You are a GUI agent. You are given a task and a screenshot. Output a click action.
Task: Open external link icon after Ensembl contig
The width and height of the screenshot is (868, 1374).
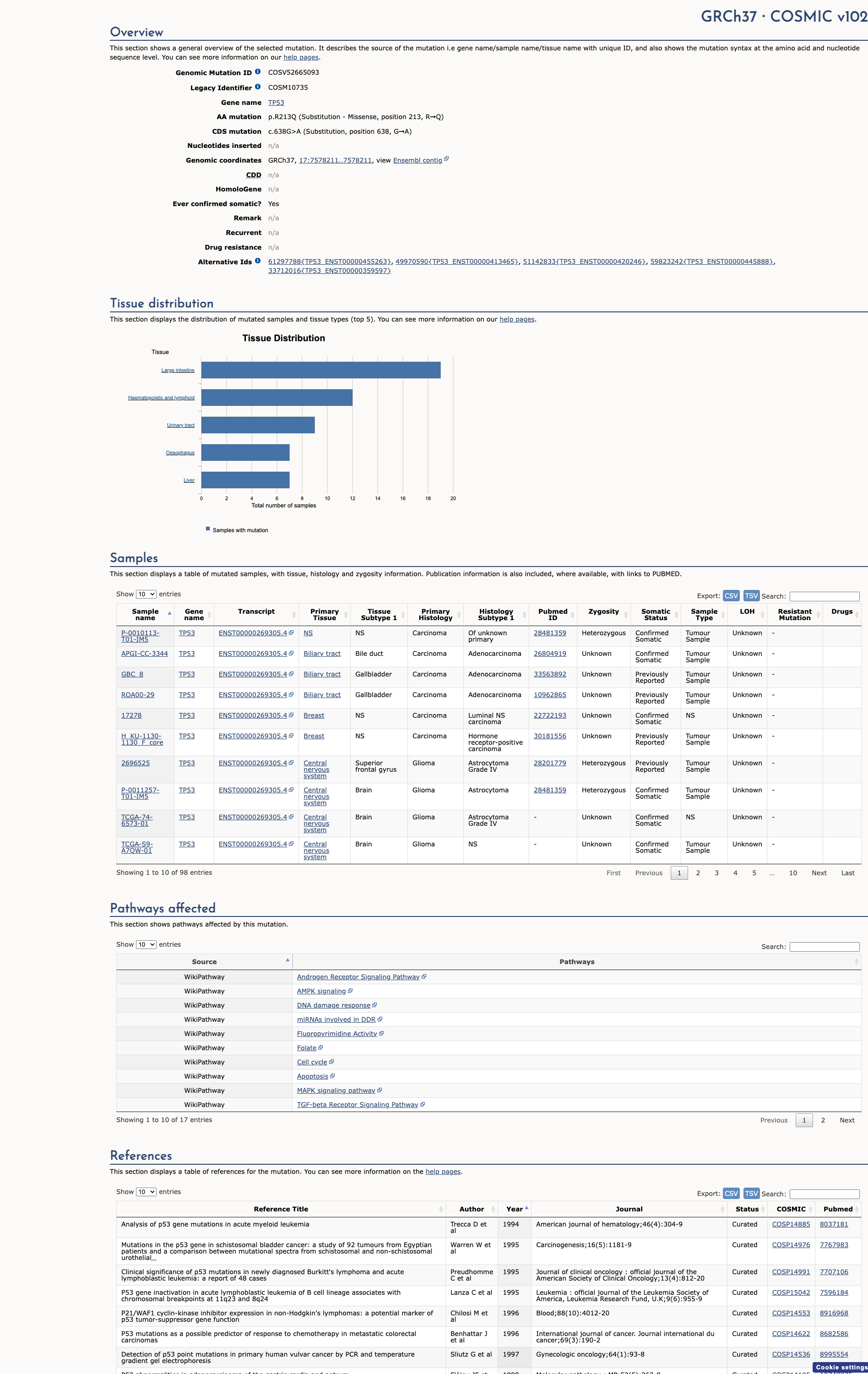(x=446, y=159)
